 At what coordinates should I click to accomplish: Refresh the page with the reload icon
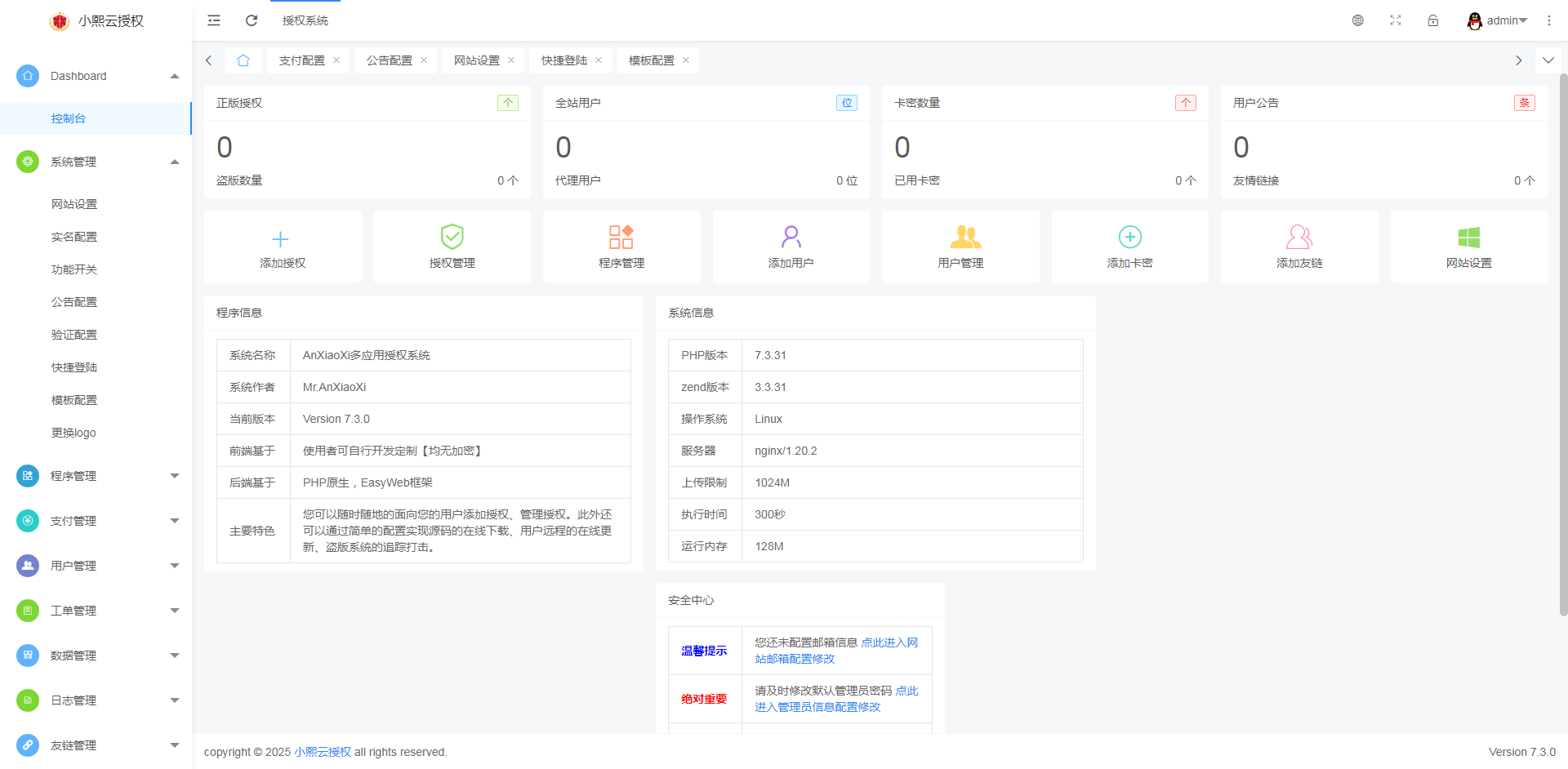[x=252, y=20]
